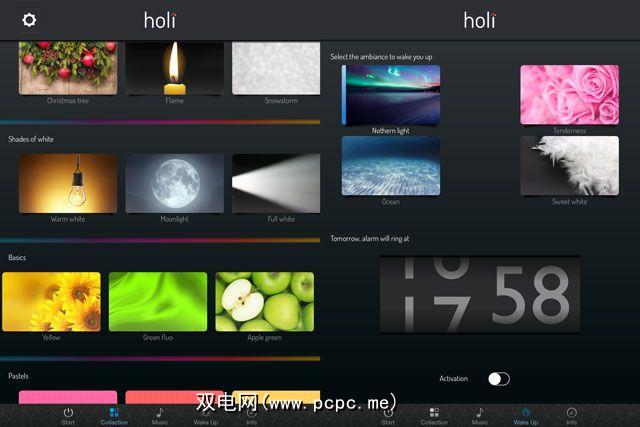This screenshot has width=640, height=427.
Task: Tap the coral pastel swatch
Action: pos(175,397)
